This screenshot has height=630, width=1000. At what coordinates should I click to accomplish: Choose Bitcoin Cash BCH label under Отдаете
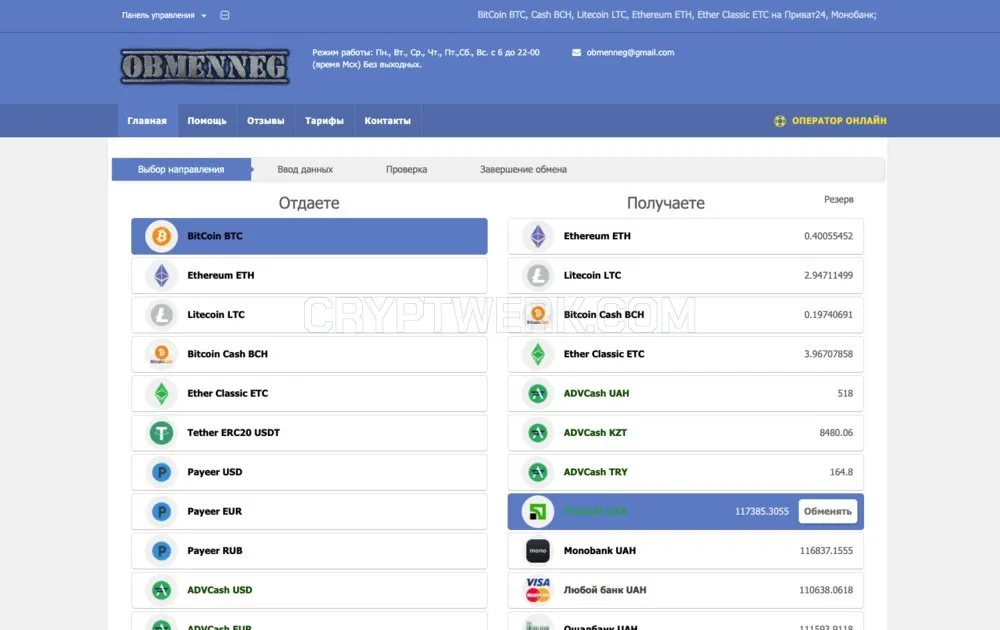228,354
